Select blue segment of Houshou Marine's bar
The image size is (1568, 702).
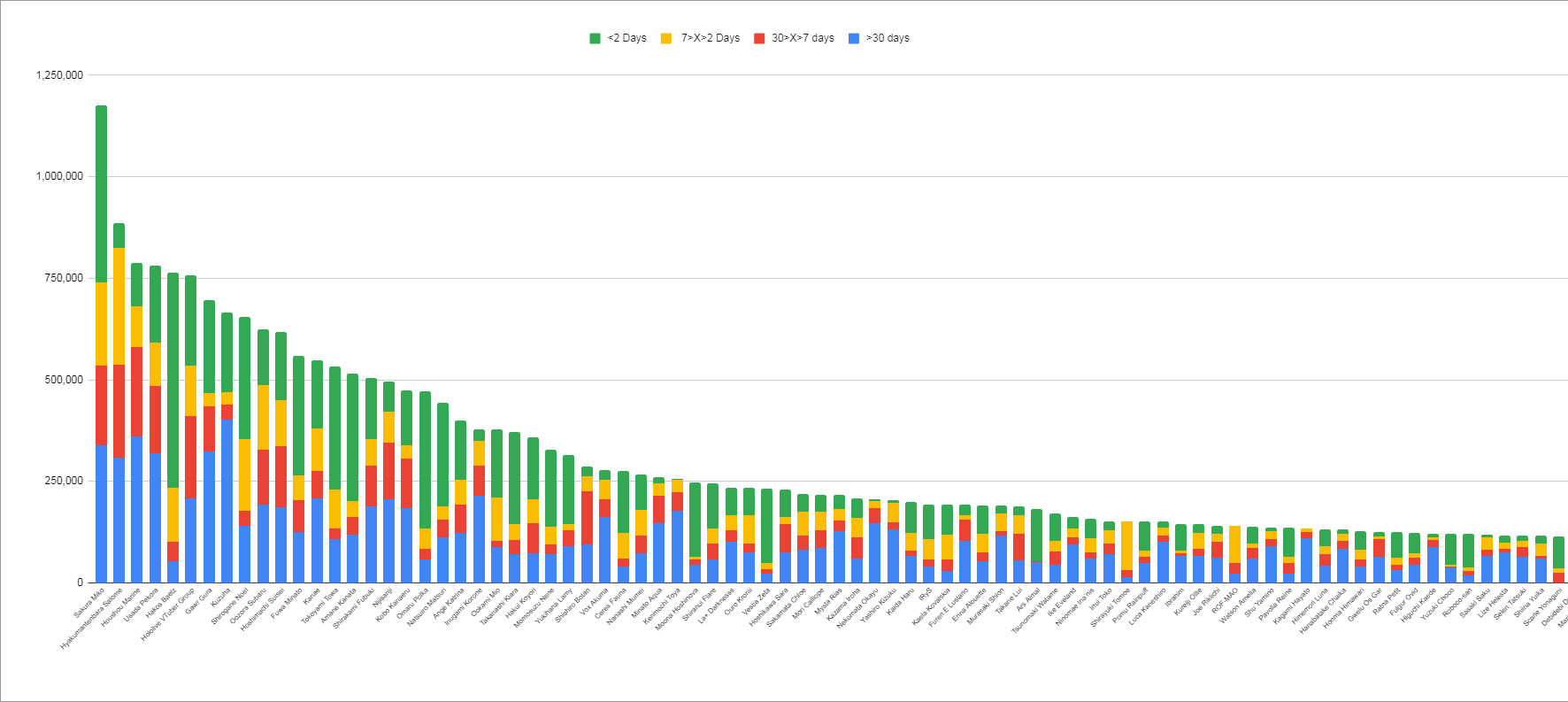(137, 509)
